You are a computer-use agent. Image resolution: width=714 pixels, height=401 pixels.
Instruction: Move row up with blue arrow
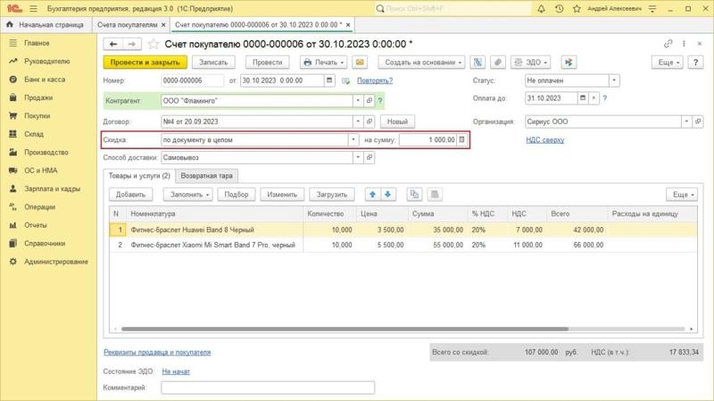tap(372, 194)
